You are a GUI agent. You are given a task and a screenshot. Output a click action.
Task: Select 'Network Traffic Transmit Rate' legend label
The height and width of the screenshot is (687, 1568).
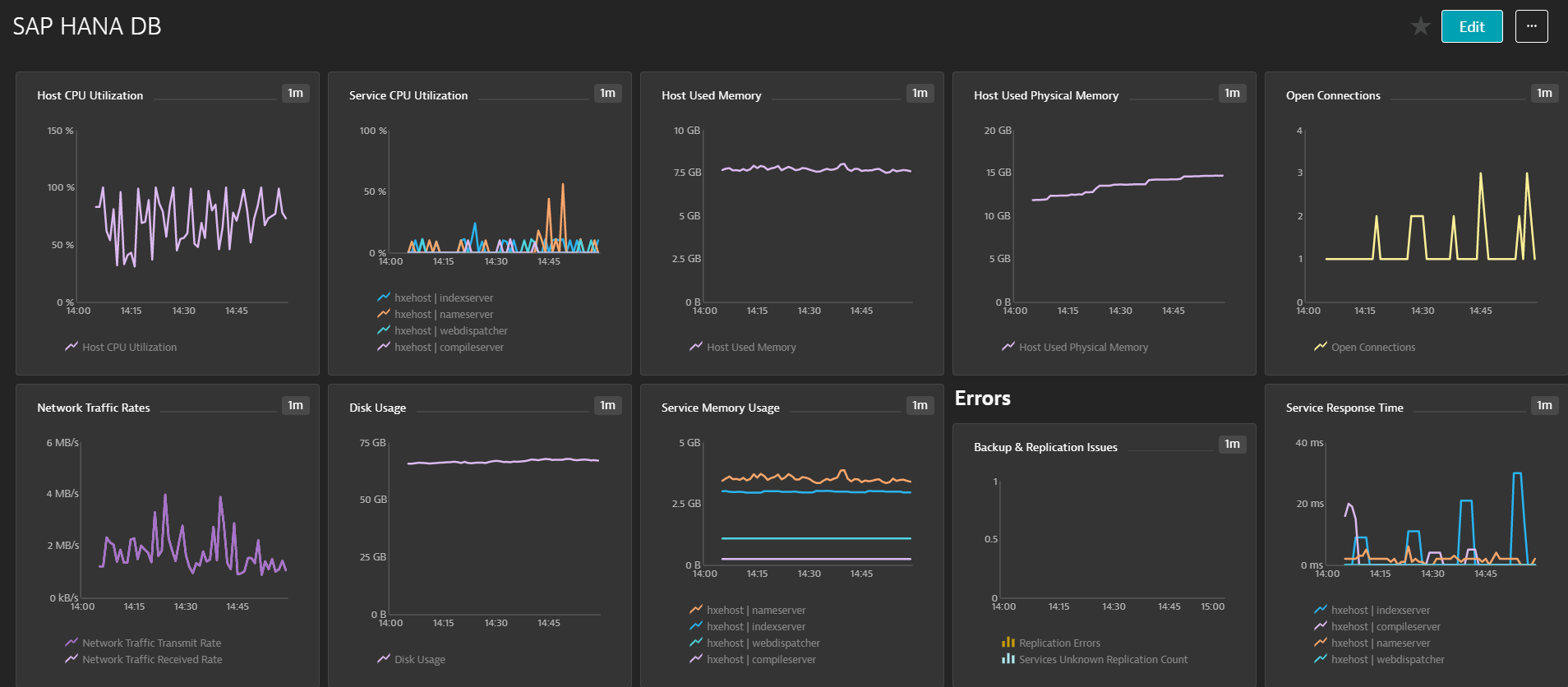click(x=151, y=643)
